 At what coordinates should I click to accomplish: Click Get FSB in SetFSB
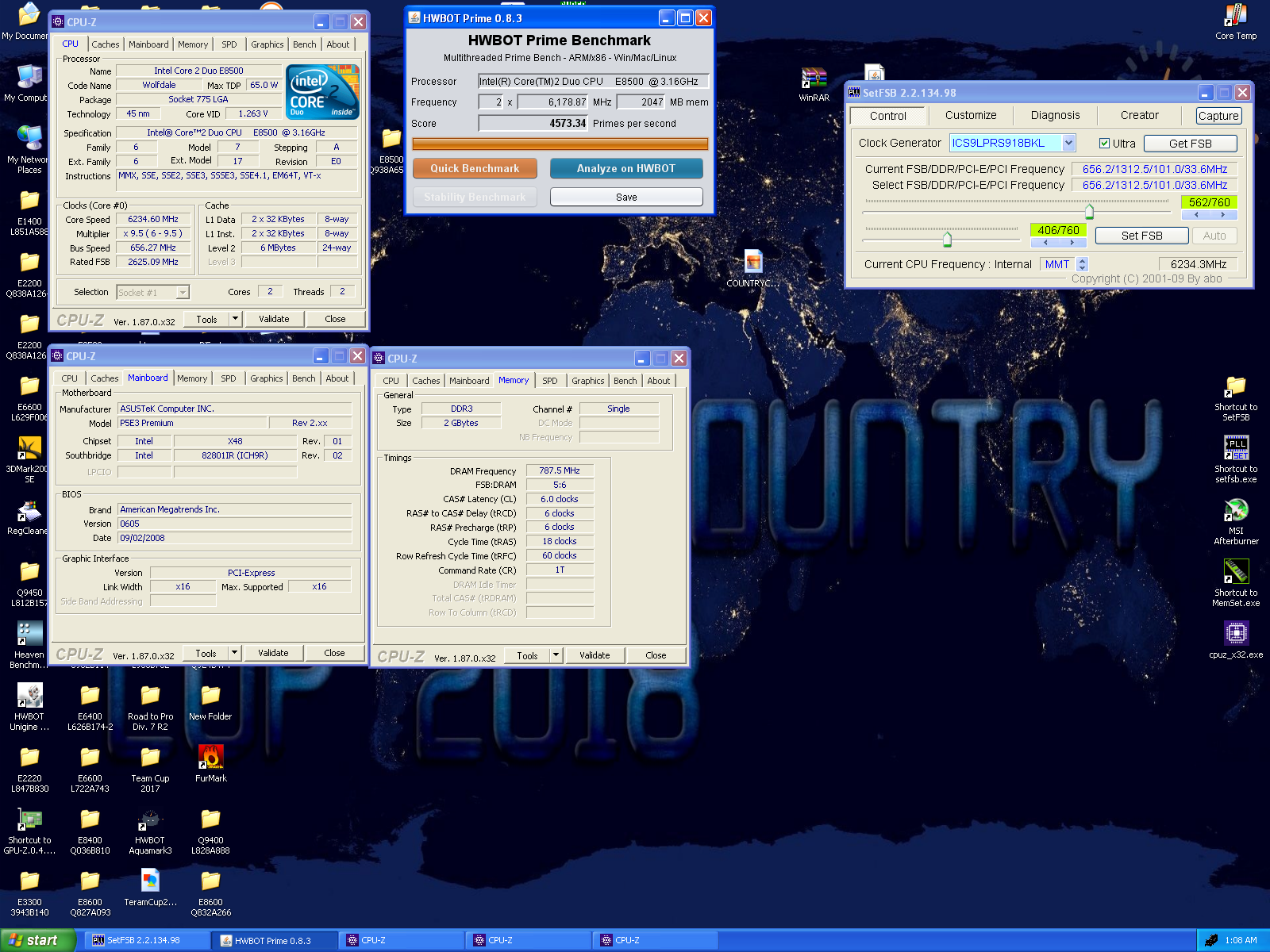(1190, 144)
